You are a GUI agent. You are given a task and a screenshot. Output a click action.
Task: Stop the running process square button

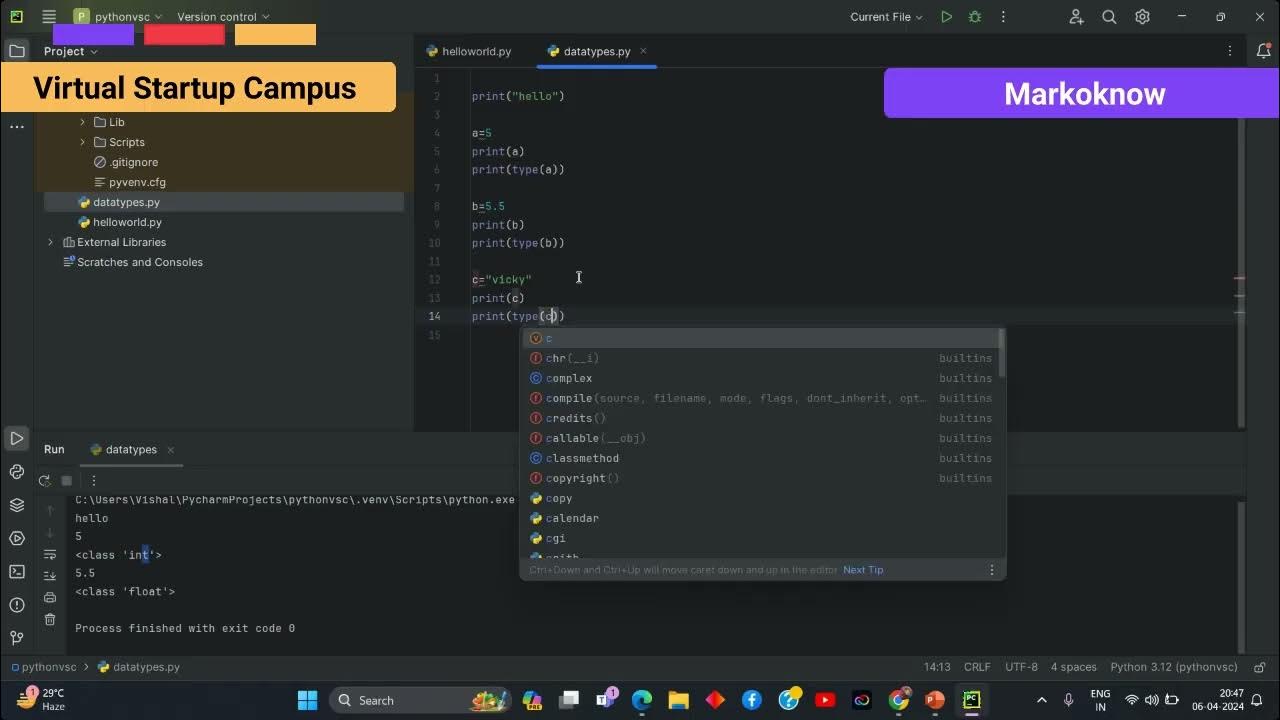coord(67,480)
